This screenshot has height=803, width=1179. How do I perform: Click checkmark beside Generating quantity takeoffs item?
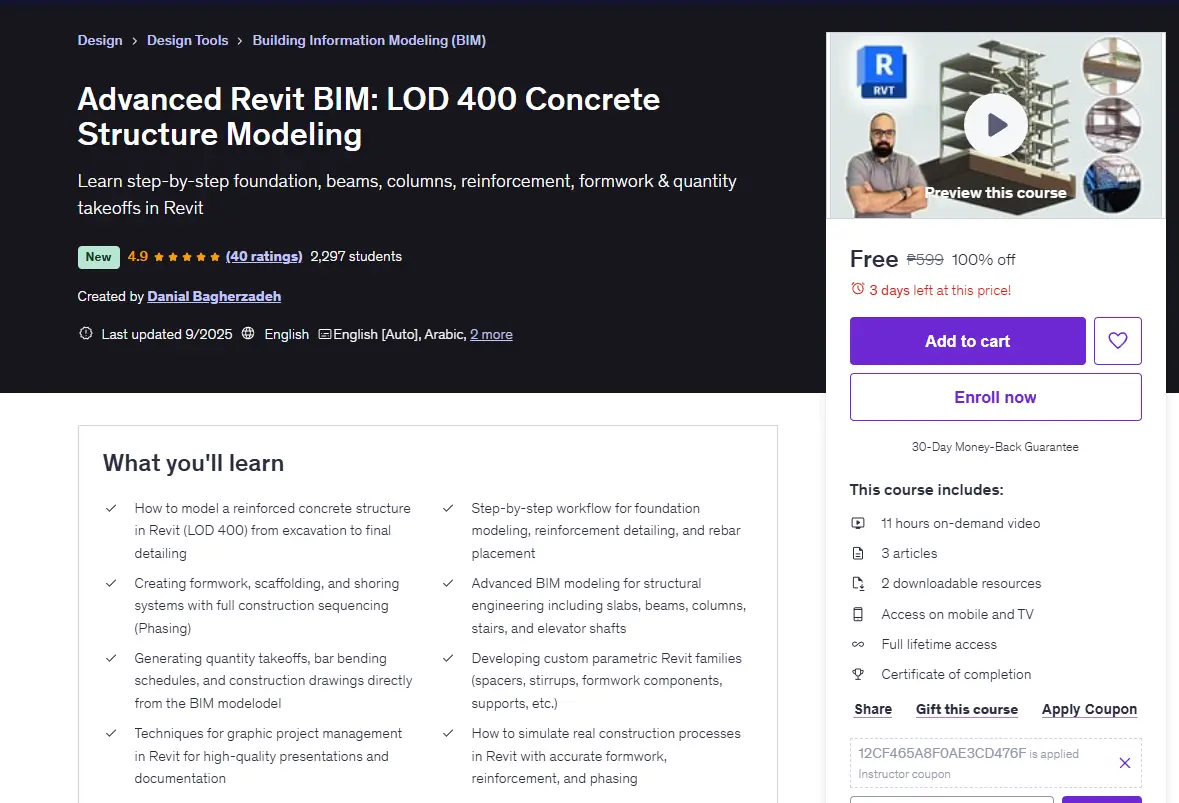(x=111, y=659)
